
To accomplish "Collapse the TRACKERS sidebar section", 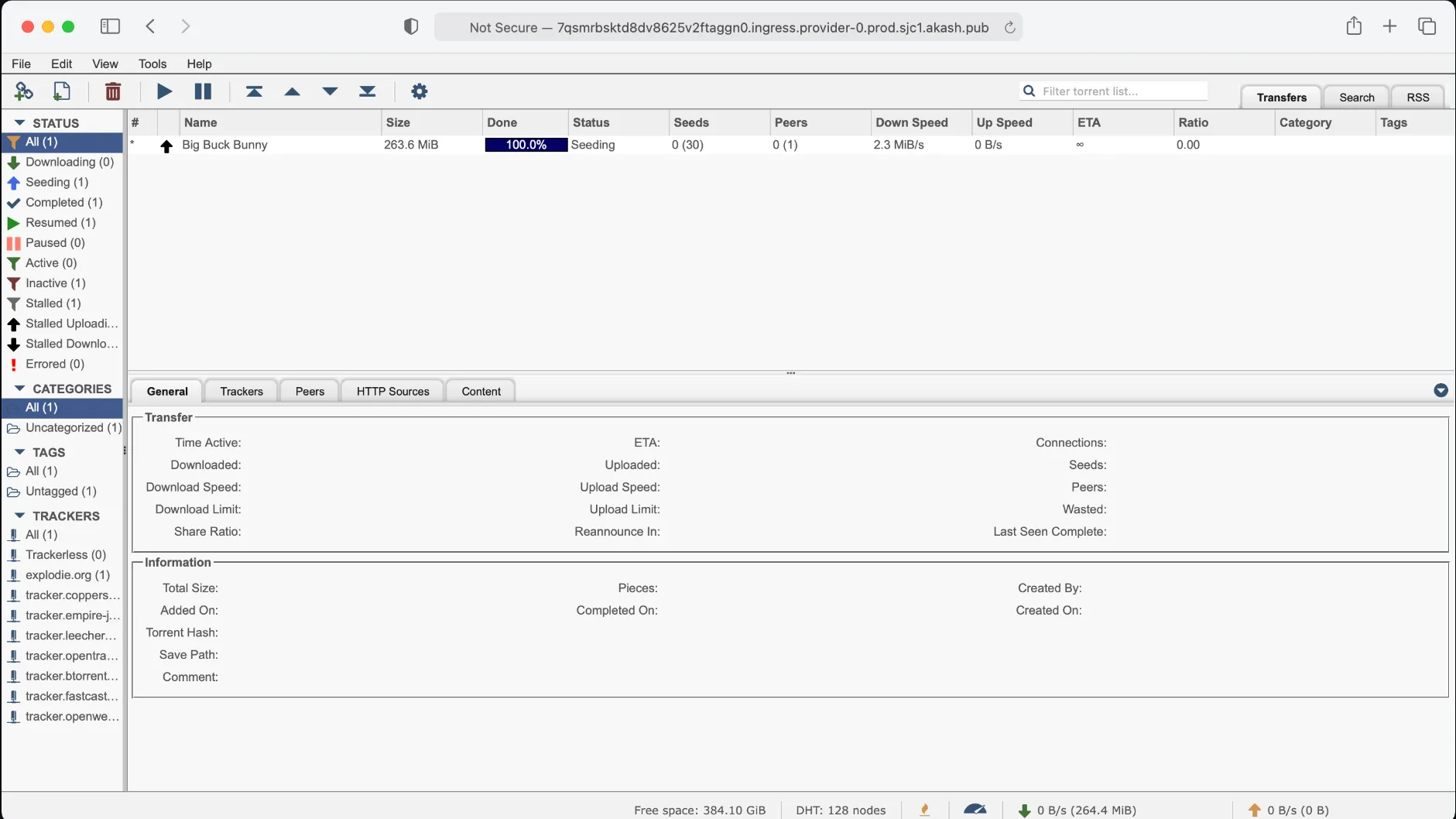I will [20, 516].
